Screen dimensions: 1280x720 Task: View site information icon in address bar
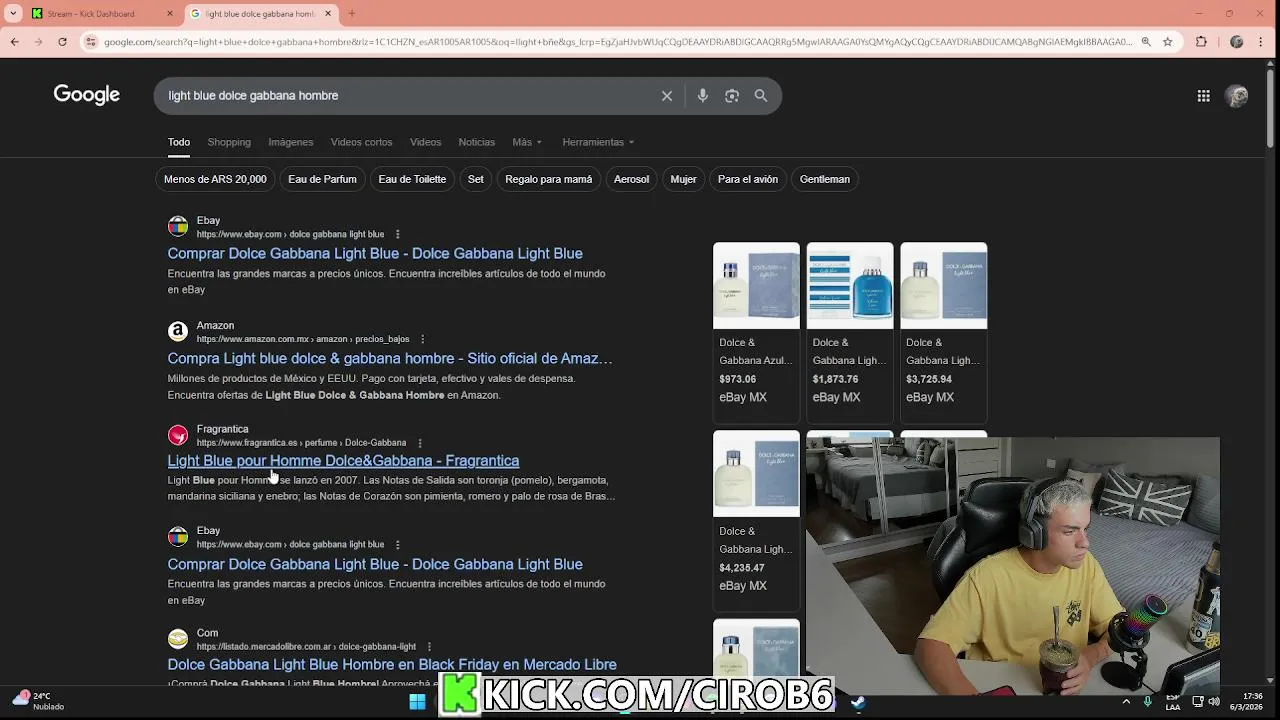[x=91, y=42]
